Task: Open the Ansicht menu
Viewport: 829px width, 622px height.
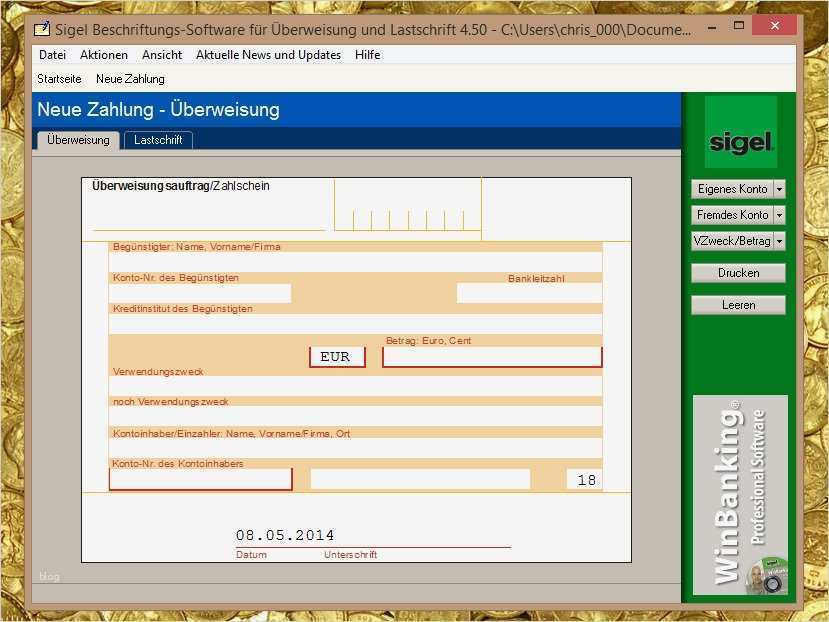Action: 162,55
